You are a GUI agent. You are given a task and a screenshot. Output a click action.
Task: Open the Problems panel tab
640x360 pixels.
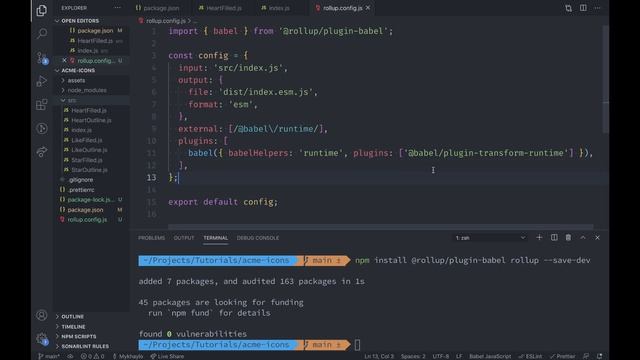pos(151,238)
